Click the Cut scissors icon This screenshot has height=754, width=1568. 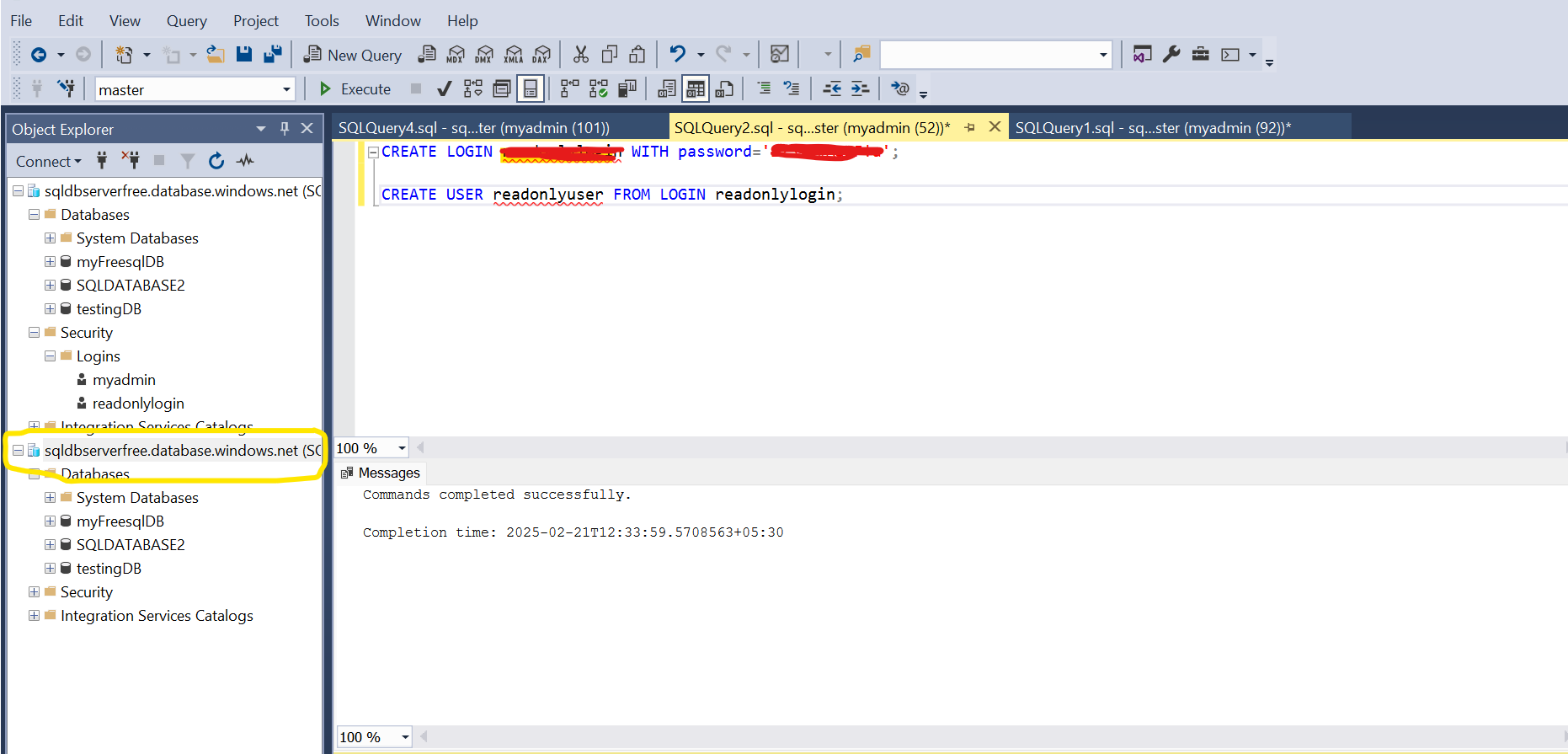coord(581,55)
